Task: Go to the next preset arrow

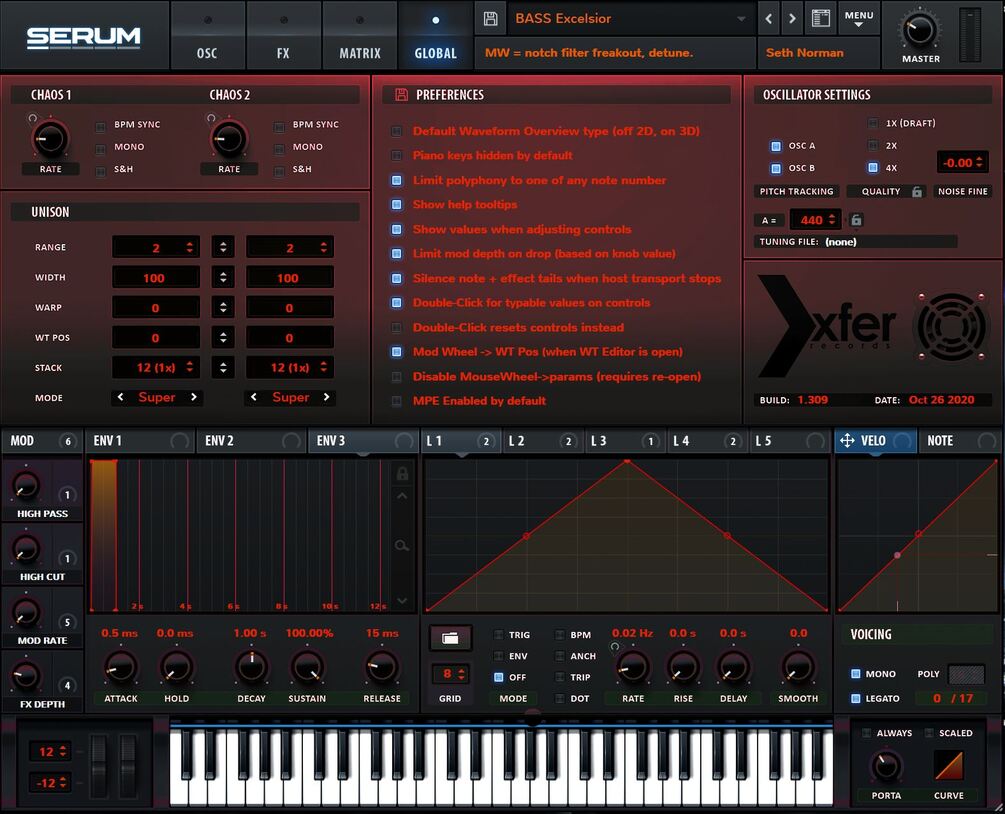Action: (792, 19)
